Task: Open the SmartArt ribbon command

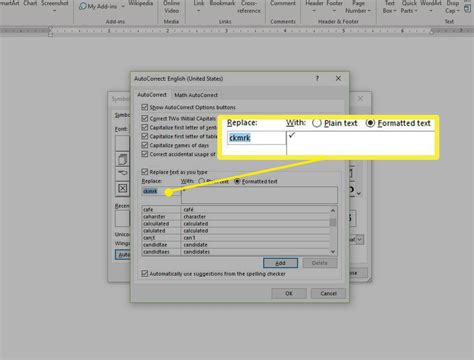Action: coord(9,3)
